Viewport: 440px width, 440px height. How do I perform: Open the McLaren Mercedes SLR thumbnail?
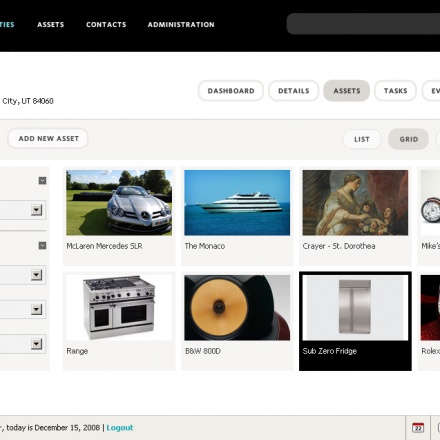(119, 203)
